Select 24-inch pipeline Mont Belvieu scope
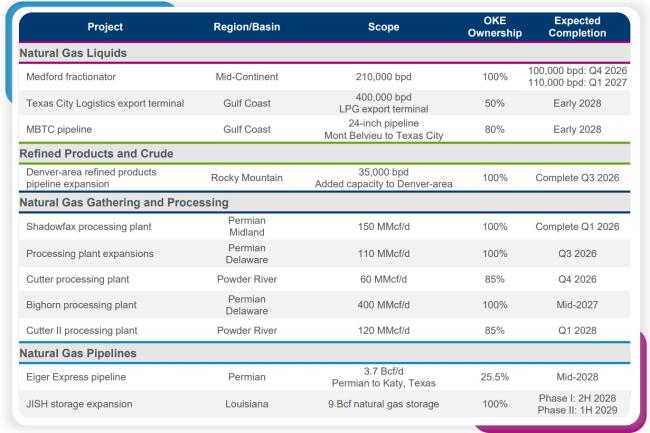This screenshot has height=433, width=650. point(383,129)
